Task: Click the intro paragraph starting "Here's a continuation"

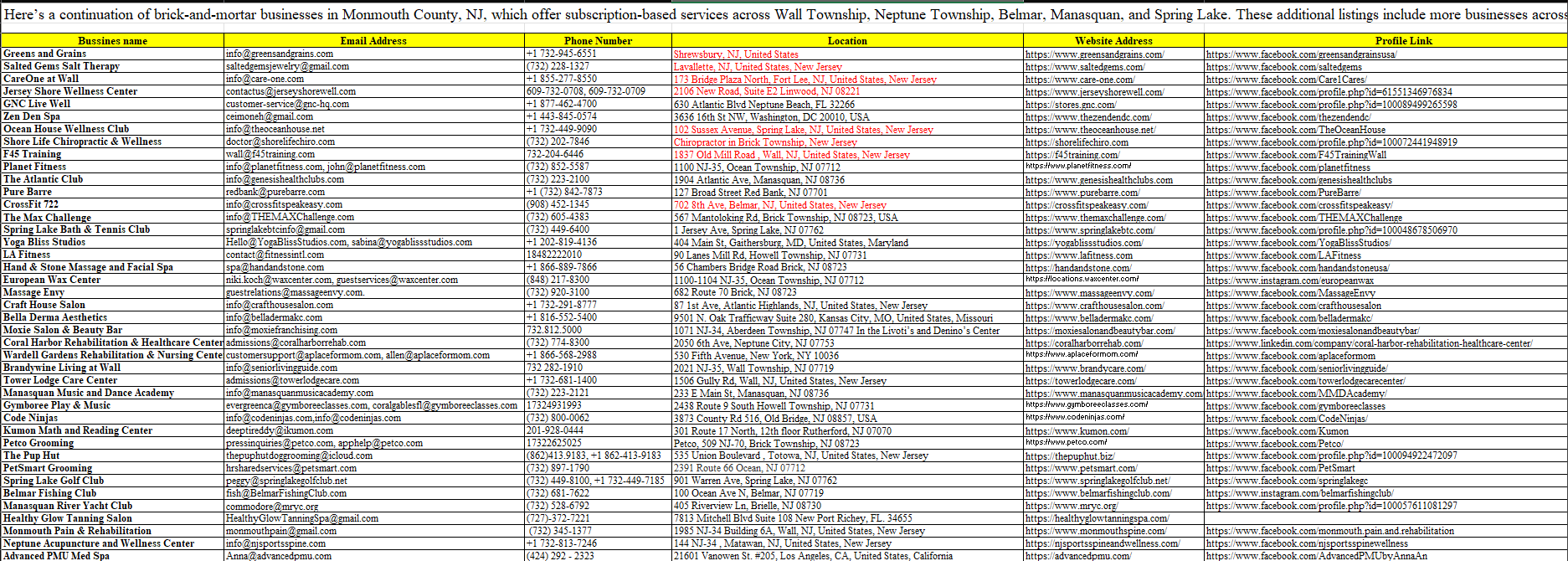Action: (x=784, y=14)
